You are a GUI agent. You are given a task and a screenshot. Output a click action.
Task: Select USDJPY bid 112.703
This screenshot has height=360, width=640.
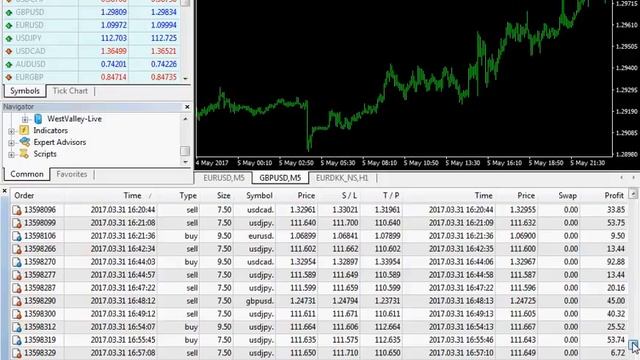point(113,38)
